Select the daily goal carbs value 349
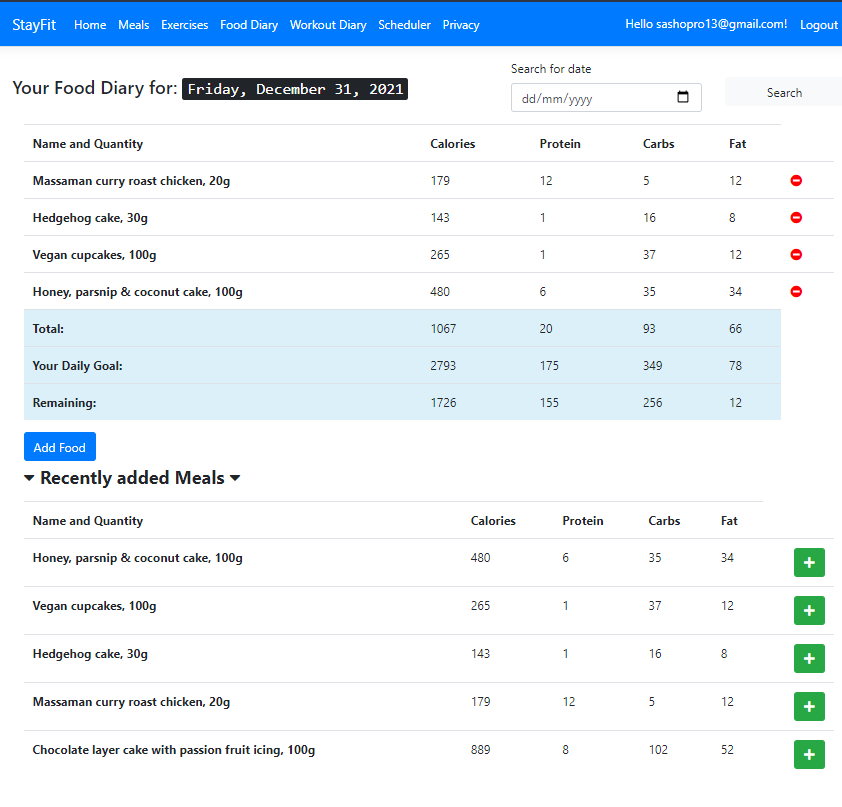The width and height of the screenshot is (842, 807). [x=652, y=366]
